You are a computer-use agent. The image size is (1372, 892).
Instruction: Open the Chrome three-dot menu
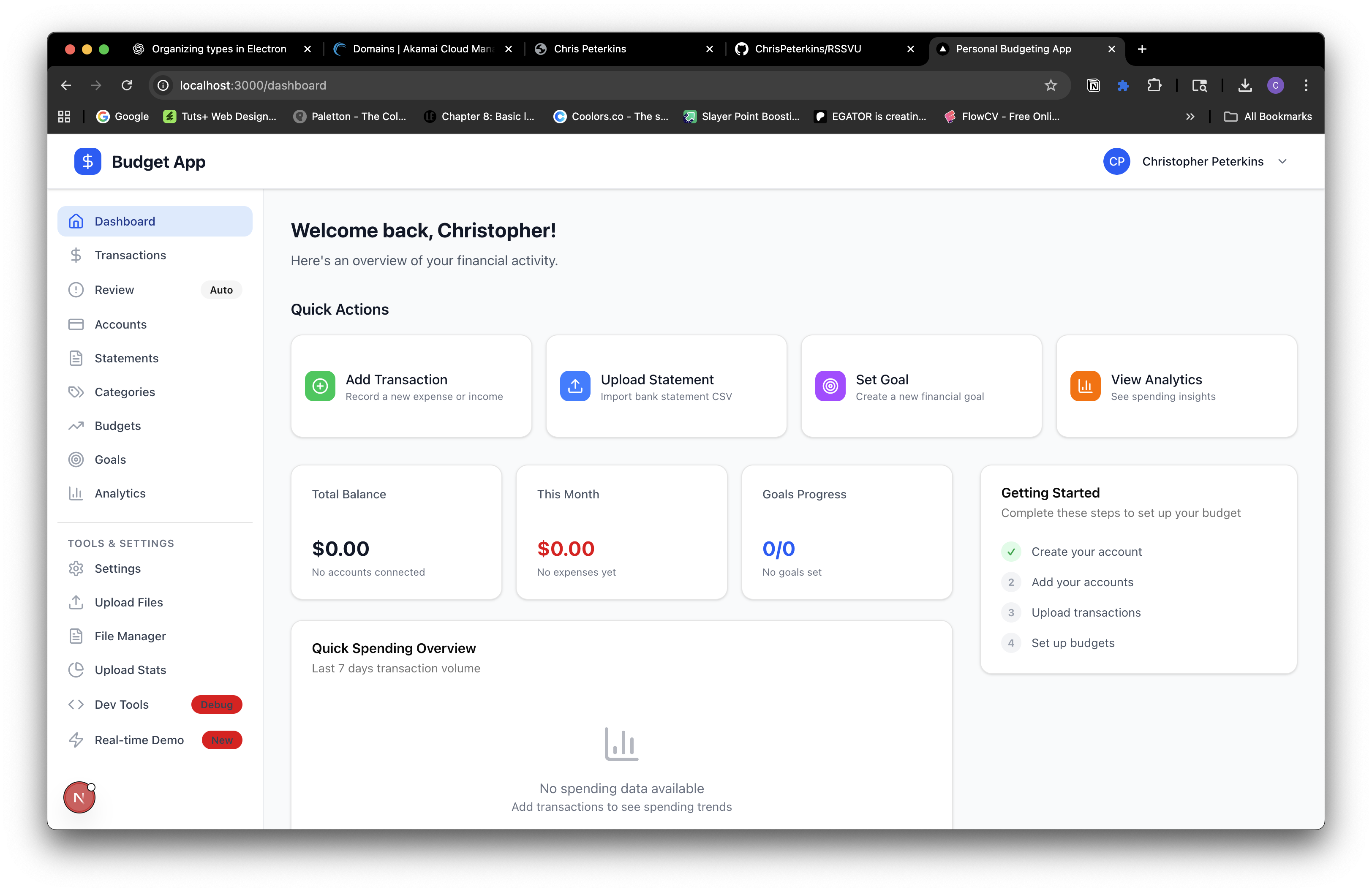pos(1306,85)
